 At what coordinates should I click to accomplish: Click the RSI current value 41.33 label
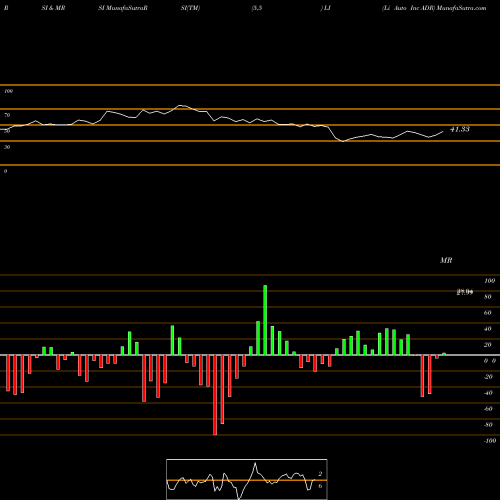coord(460,129)
